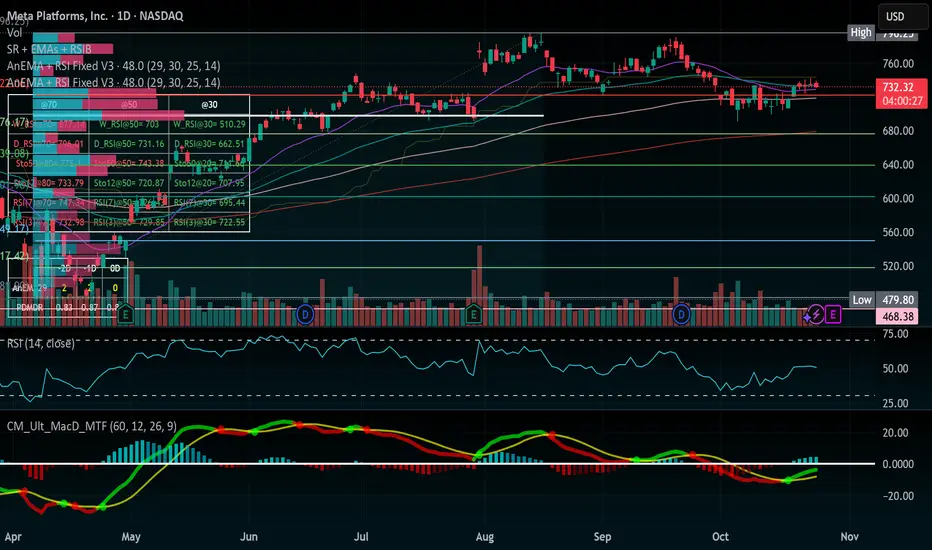Screen dimensions: 932x550
Task: Click the Low price label
Action: (862, 300)
